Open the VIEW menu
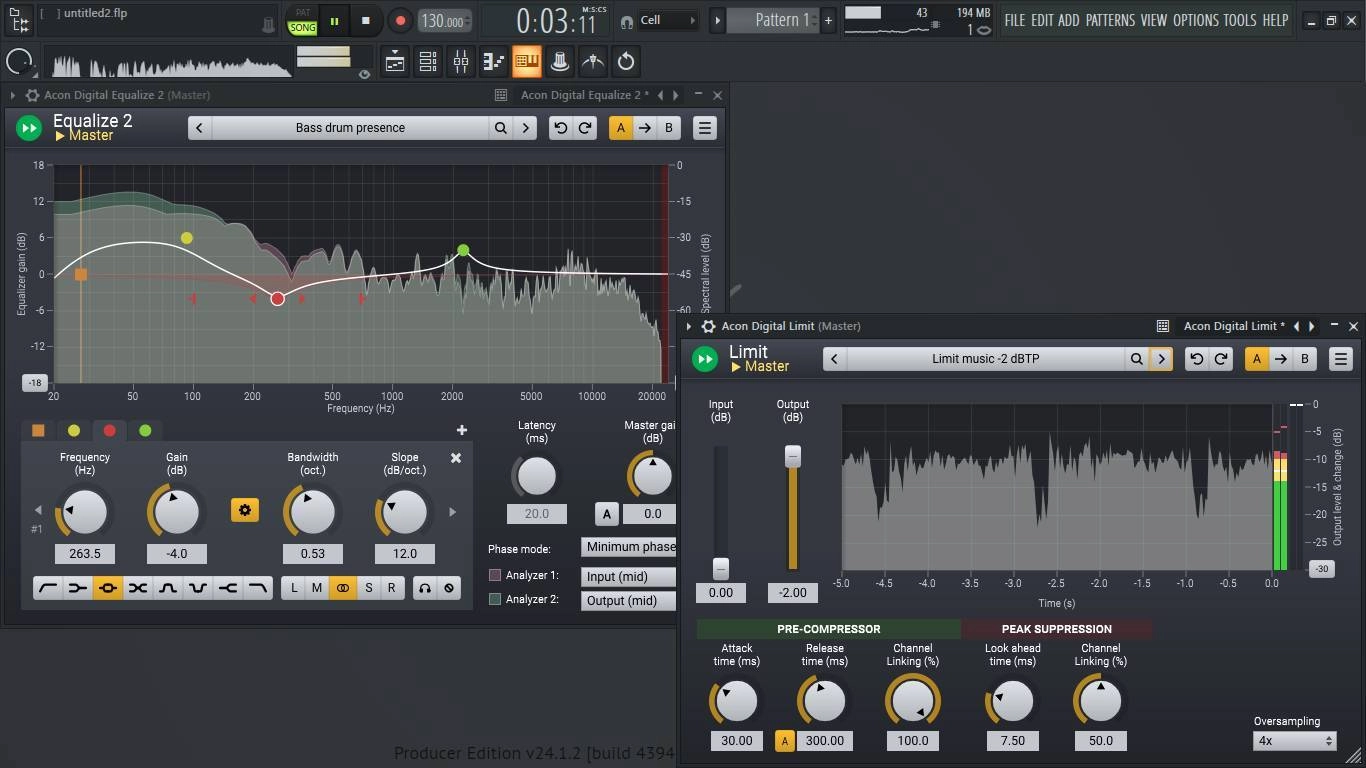1366x768 pixels. coord(1154,20)
